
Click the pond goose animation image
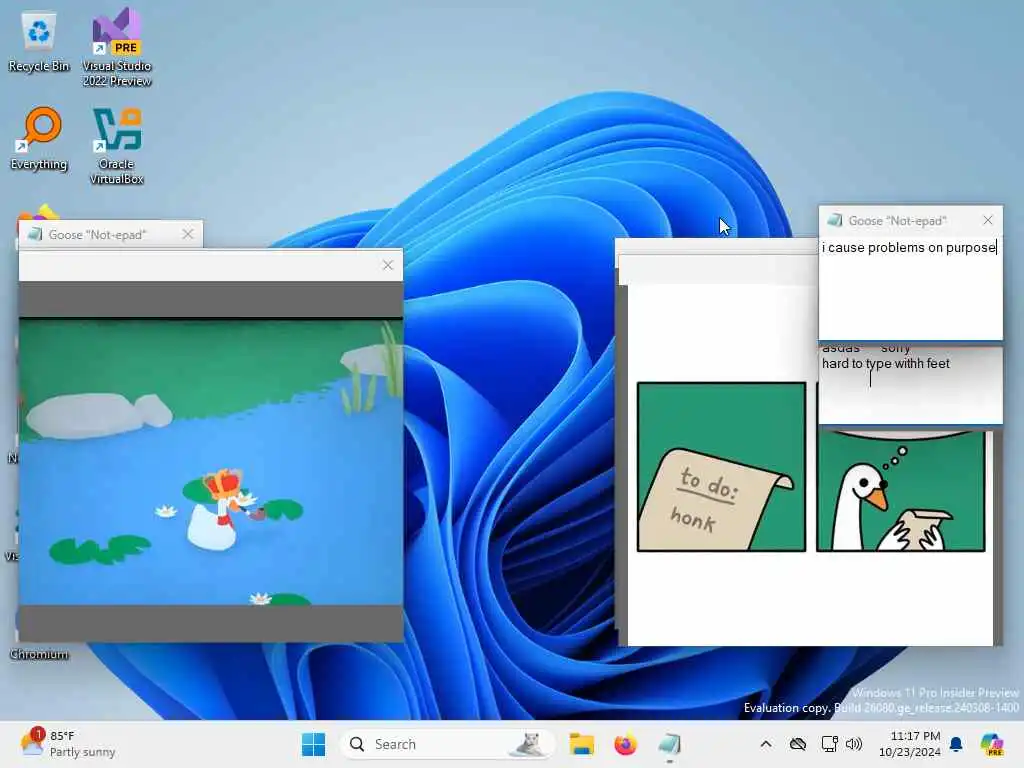tap(211, 461)
